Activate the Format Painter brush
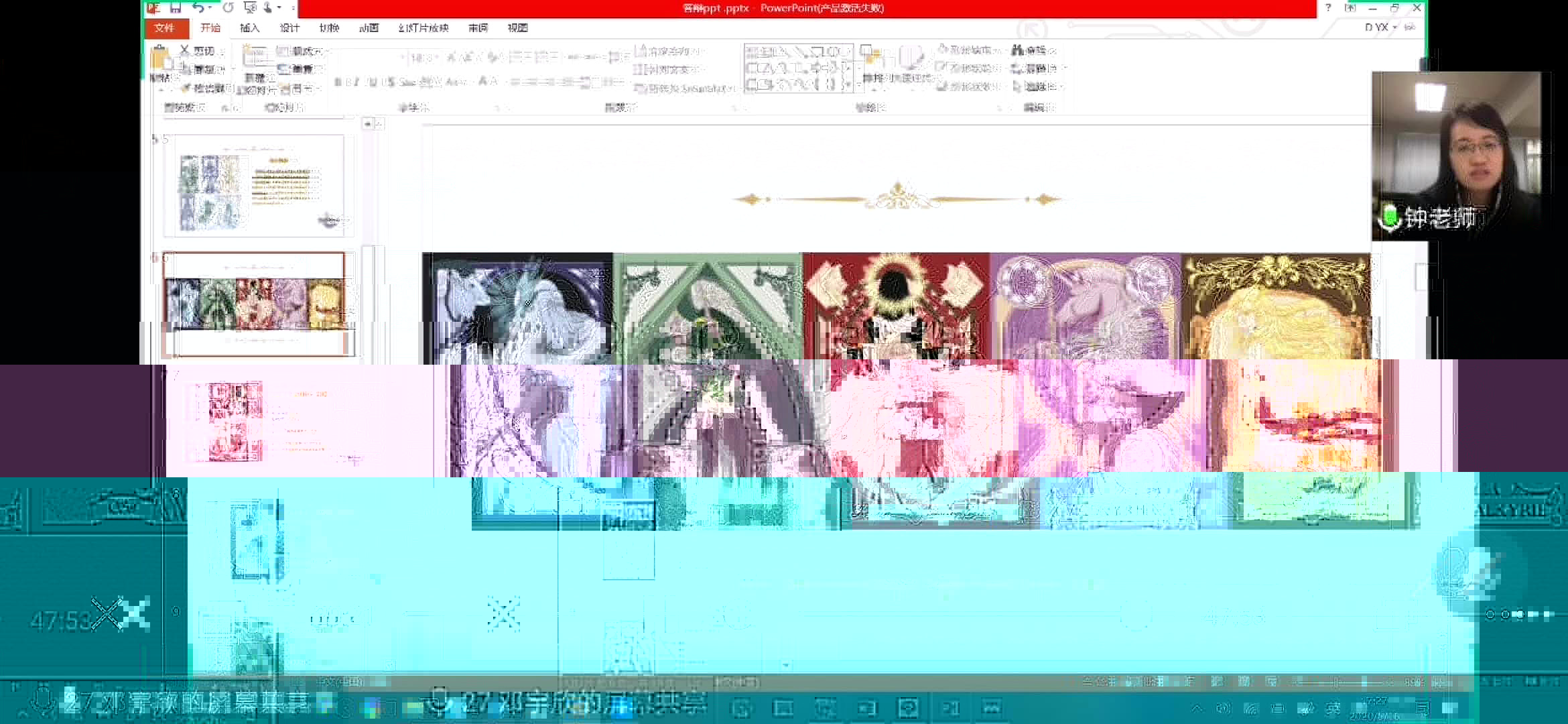 coord(207,88)
